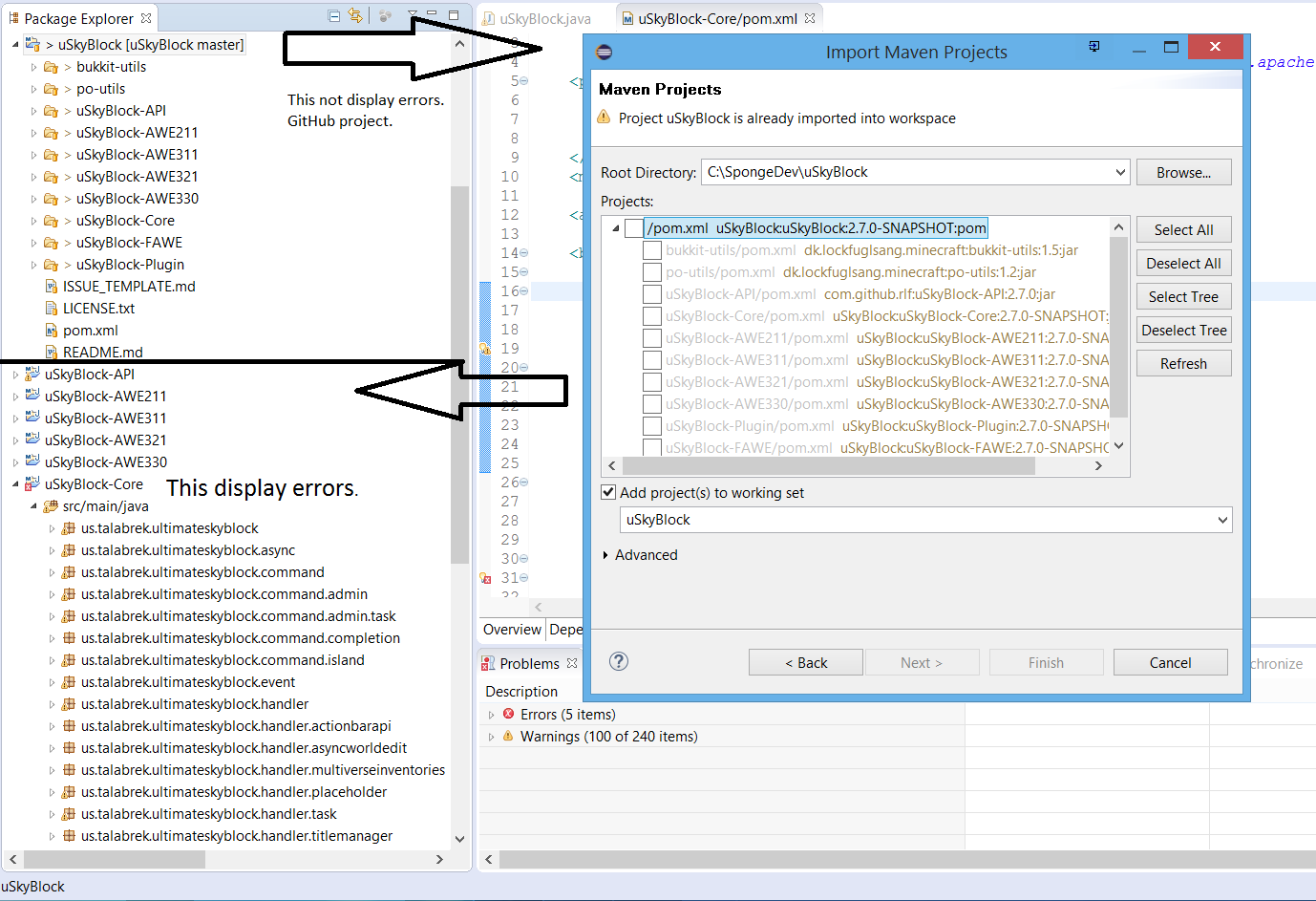Viewport: 1316px width, 901px height.
Task: Click us.talabrek.ultimateskyblock.event package icon
Action: click(69, 682)
